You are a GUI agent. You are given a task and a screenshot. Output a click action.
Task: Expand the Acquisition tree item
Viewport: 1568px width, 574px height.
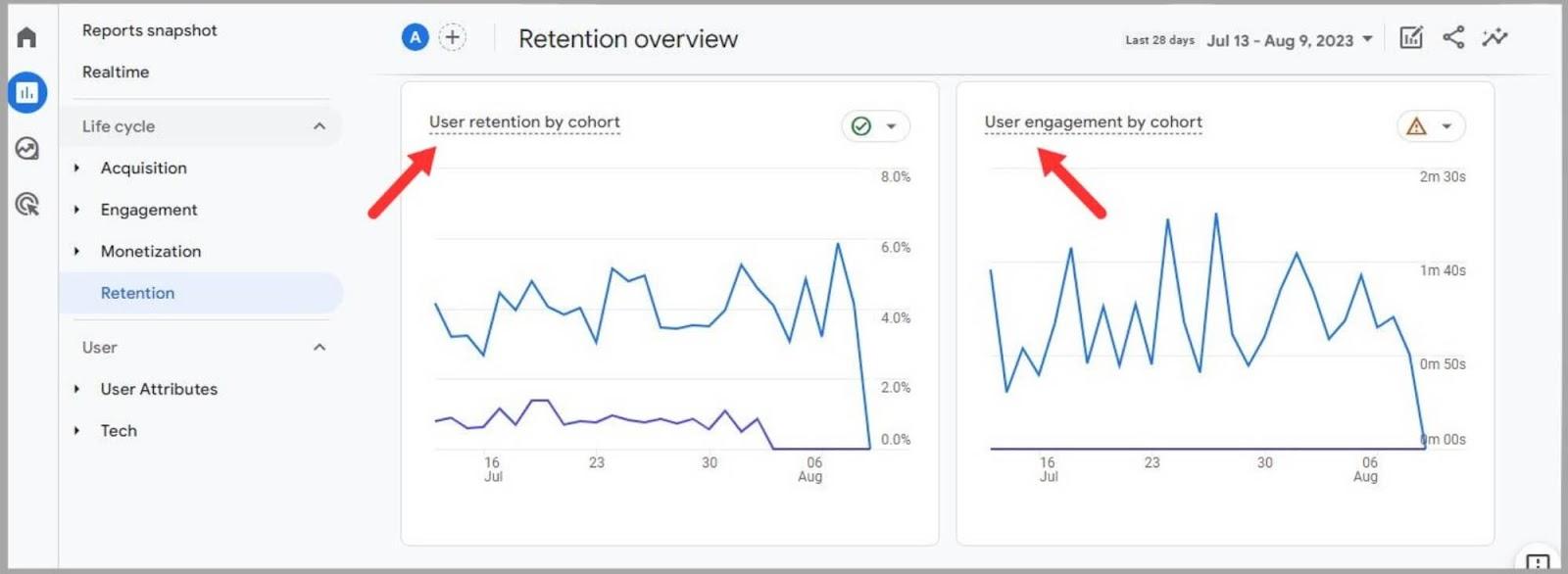pyautogui.click(x=77, y=168)
